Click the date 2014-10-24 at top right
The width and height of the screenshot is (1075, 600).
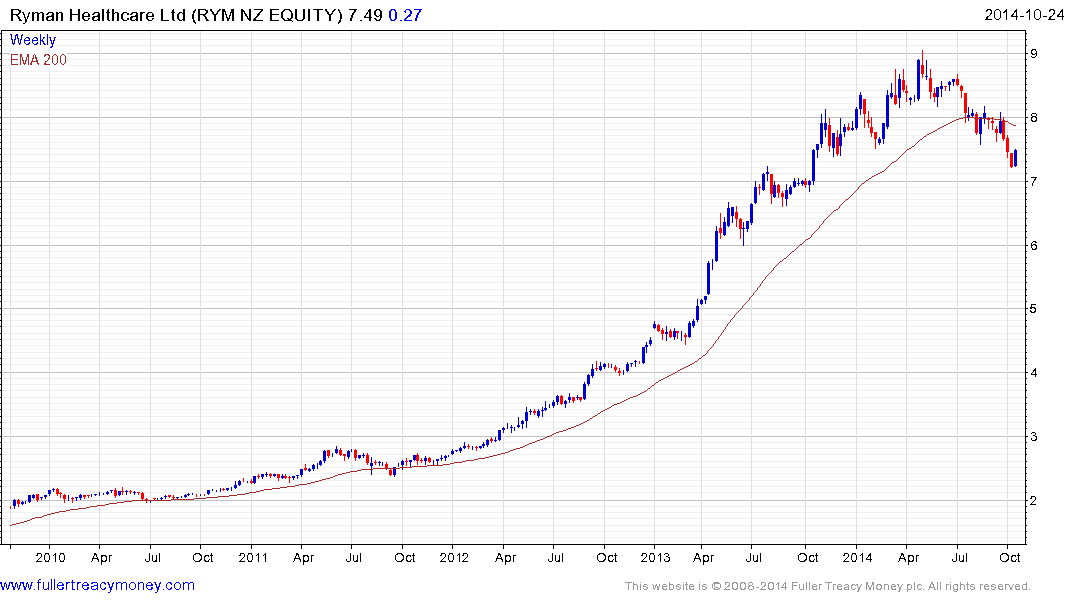(x=1024, y=15)
